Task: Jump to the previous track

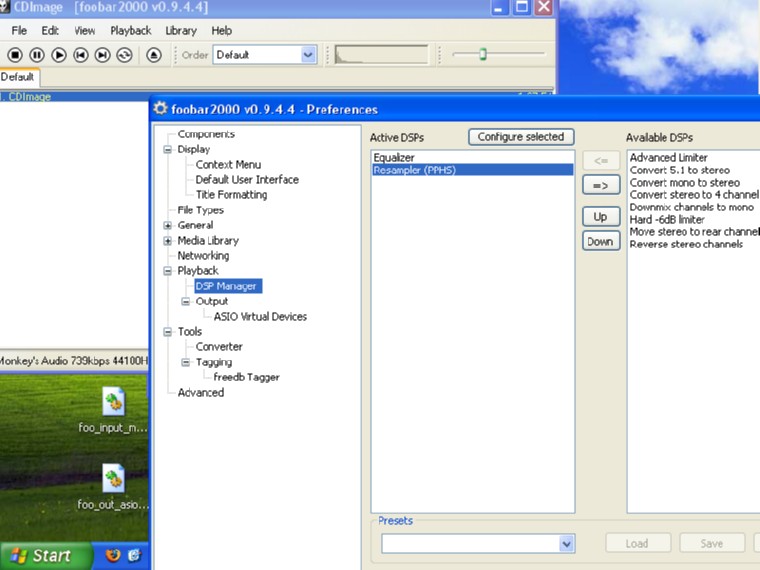Action: pyautogui.click(x=80, y=55)
